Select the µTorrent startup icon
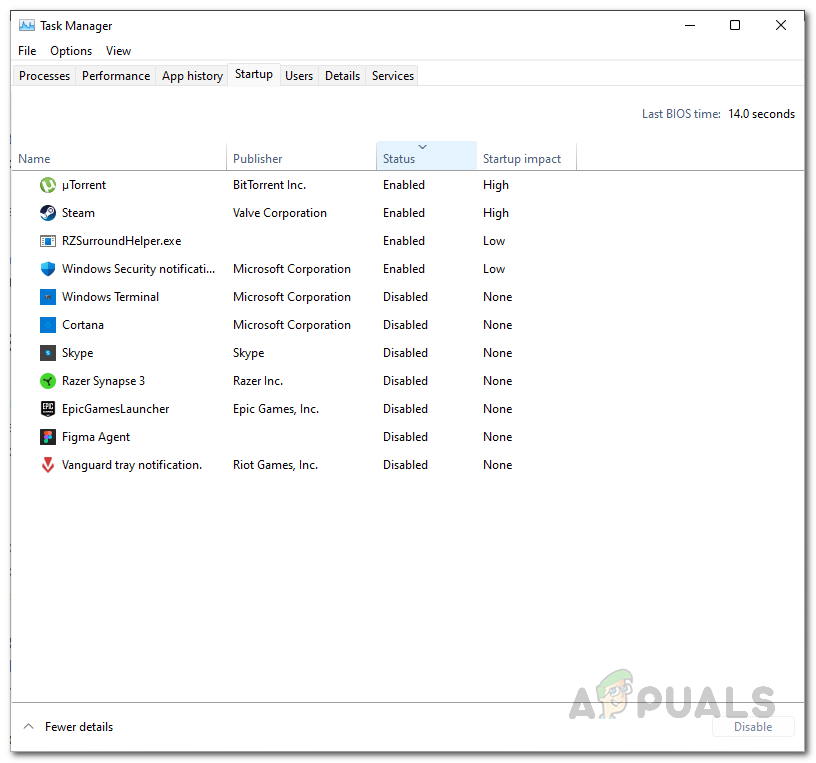816x763 pixels. tap(47, 184)
